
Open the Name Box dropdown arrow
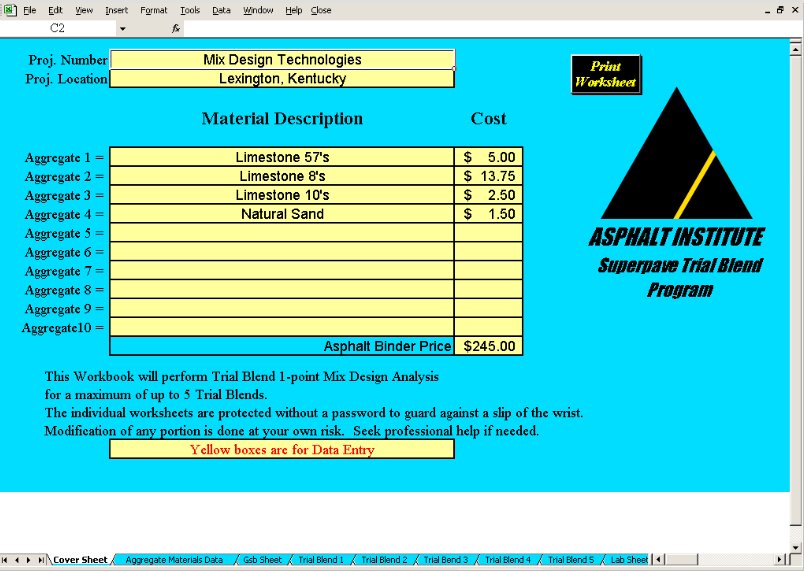pyautogui.click(x=123, y=29)
